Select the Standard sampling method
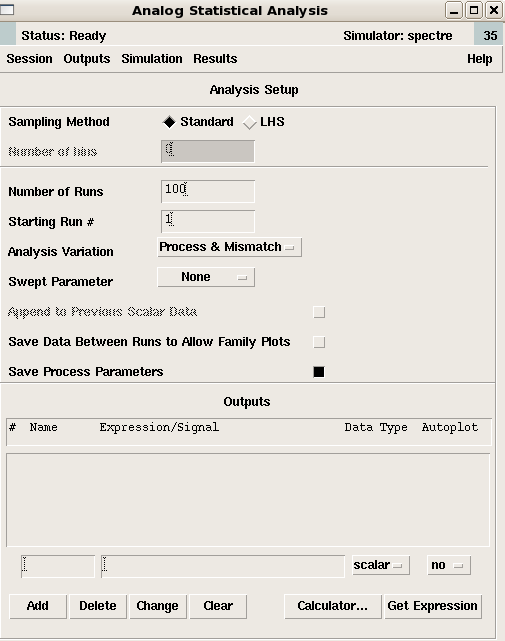This screenshot has height=641, width=505. [169, 122]
